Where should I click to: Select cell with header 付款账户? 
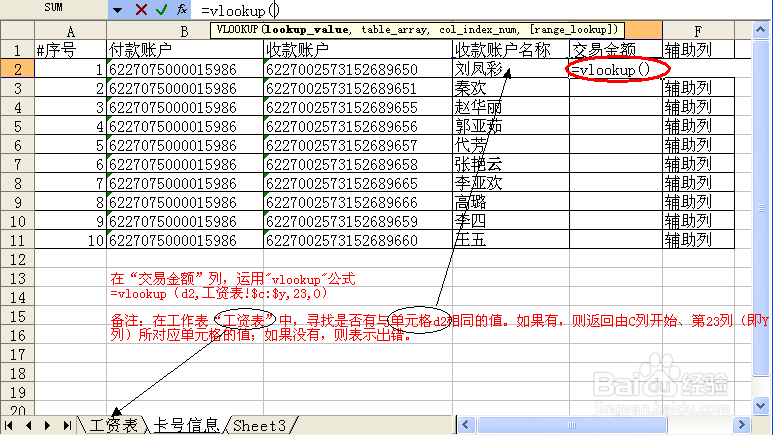[185, 50]
